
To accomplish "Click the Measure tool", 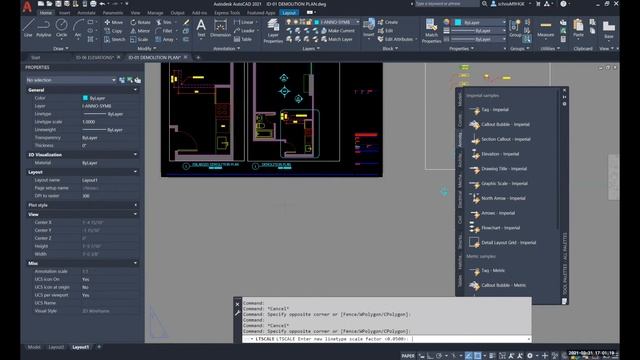I will (x=546, y=28).
